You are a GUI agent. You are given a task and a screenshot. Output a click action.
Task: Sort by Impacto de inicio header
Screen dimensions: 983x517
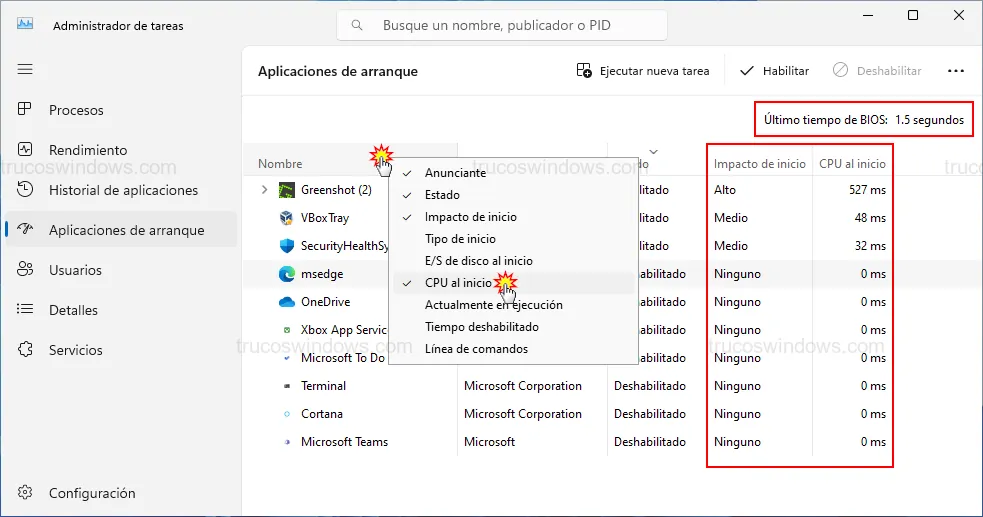point(759,164)
